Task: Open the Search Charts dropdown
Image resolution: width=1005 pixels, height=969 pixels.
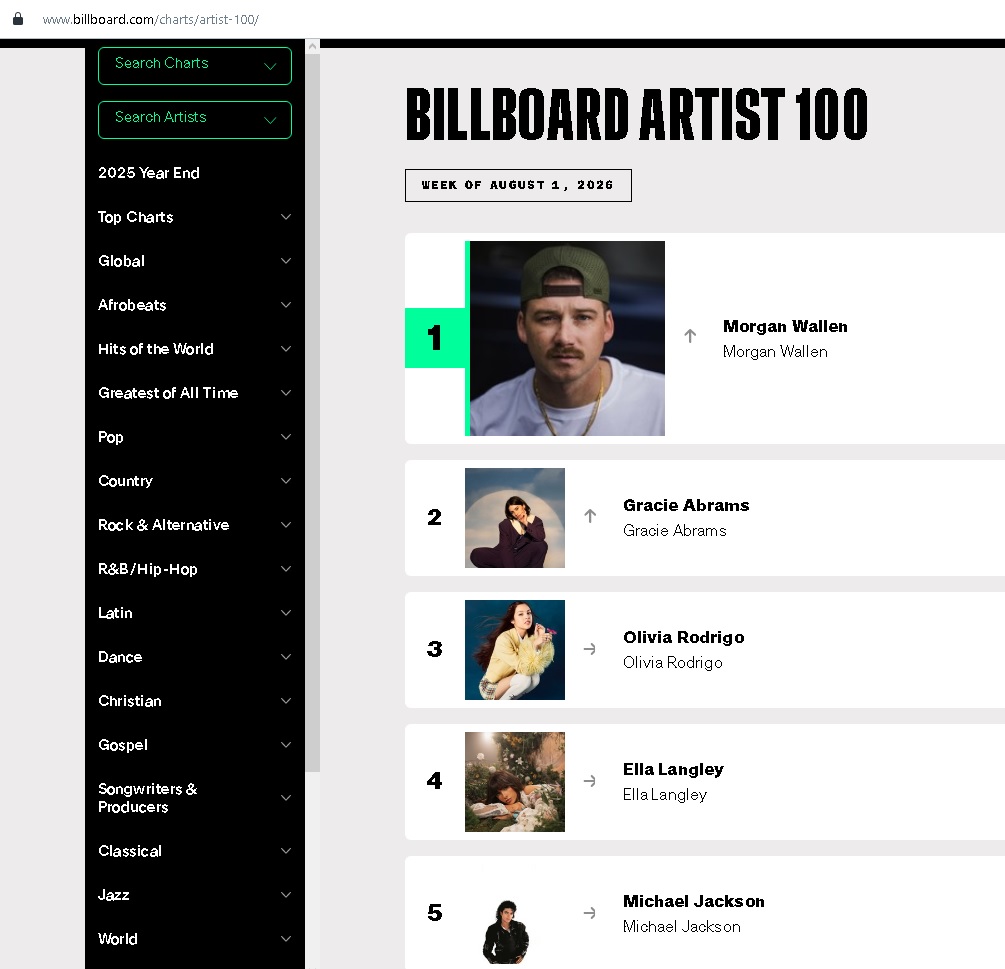Action: (195, 66)
